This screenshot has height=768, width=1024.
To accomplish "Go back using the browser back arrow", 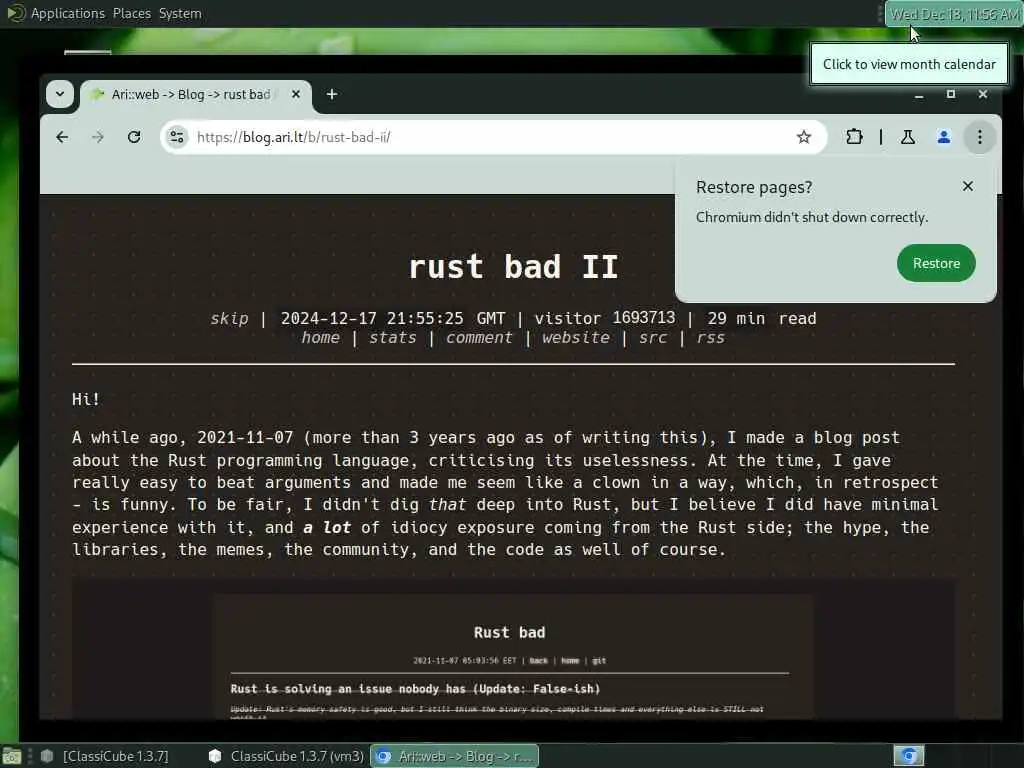I will click(x=62, y=137).
